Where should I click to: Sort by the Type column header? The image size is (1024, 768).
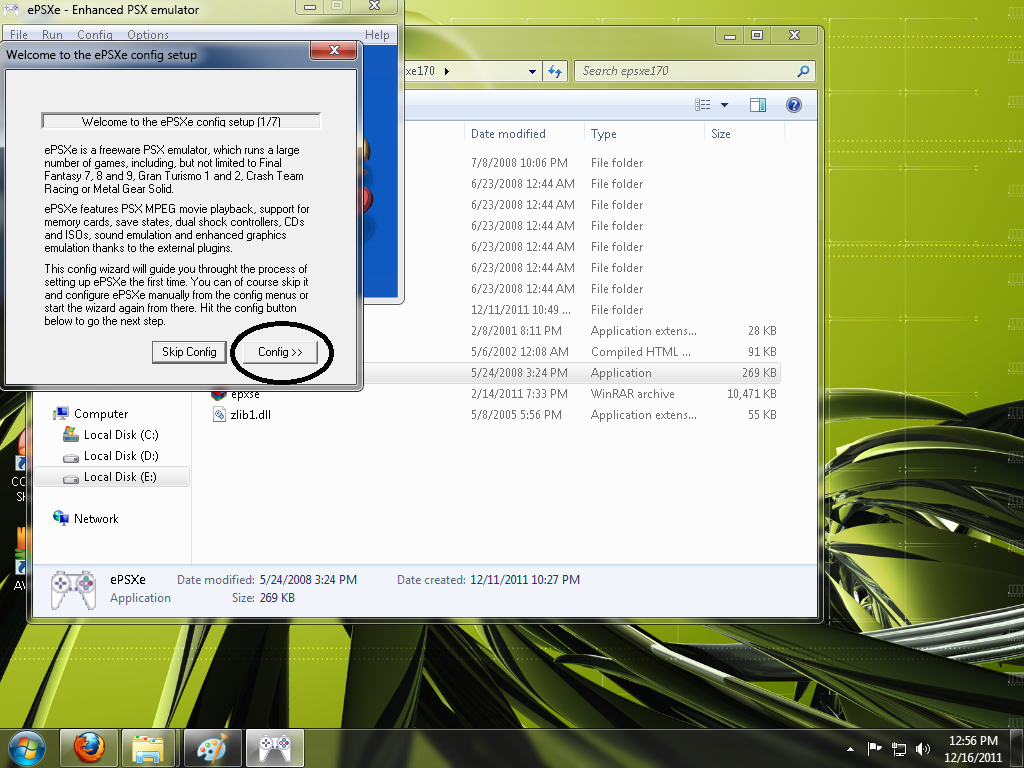(603, 134)
